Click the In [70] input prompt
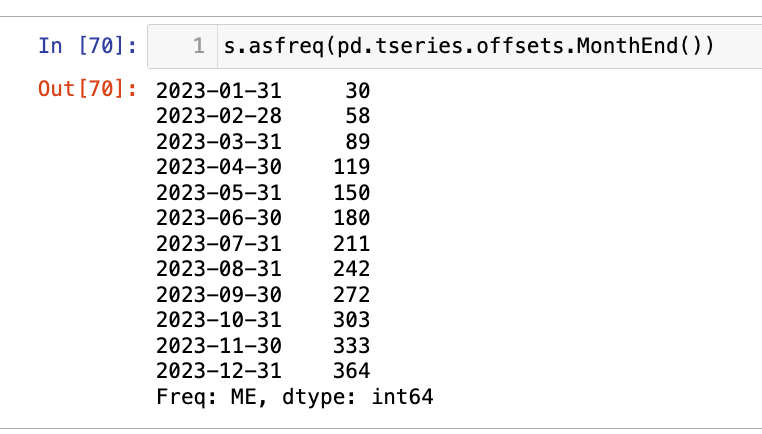 (x=87, y=46)
